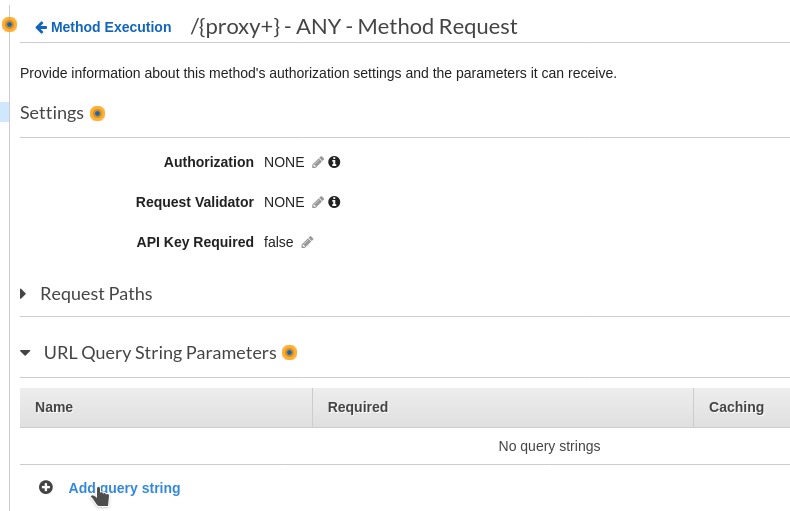Click the Name column header

point(54,407)
